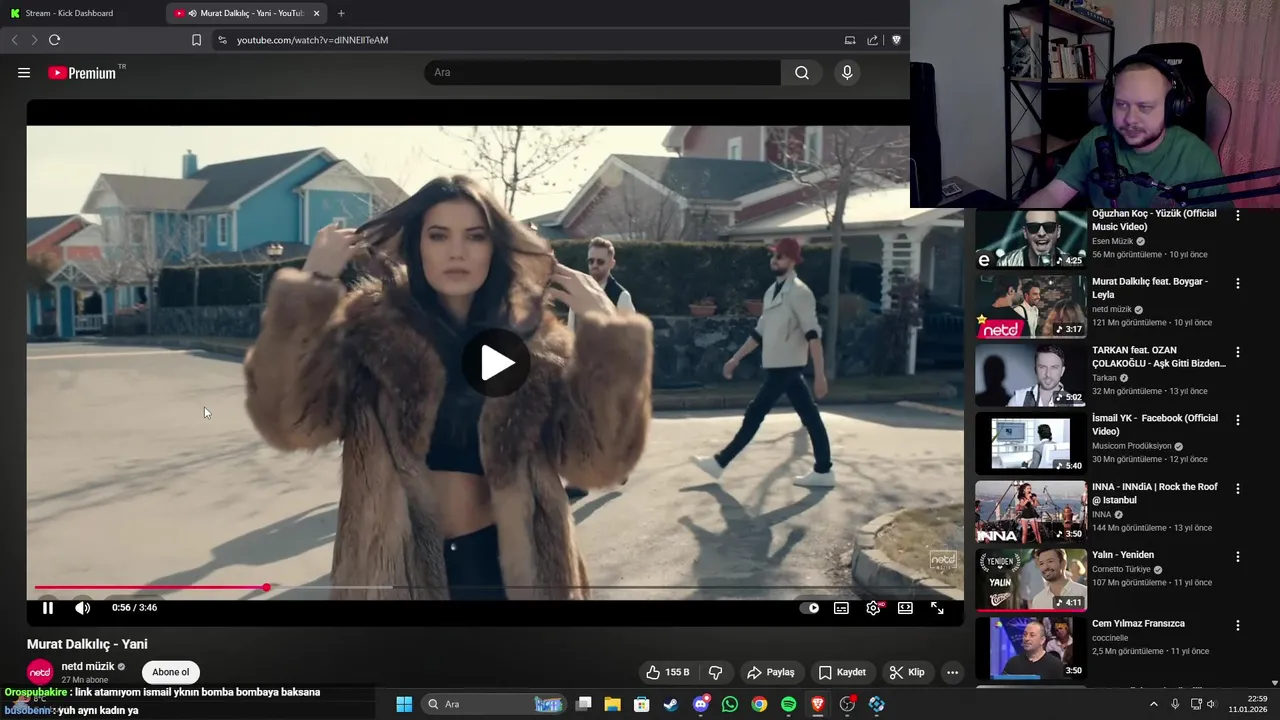The width and height of the screenshot is (1280, 720).
Task: Enter fullscreen mode in the player
Action: pos(937,607)
